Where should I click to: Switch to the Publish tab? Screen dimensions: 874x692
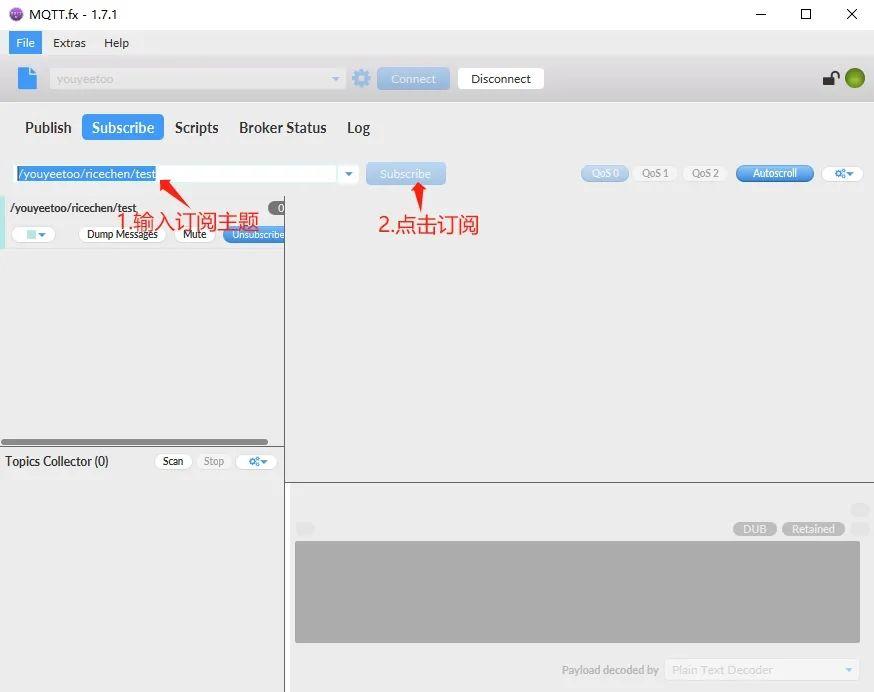(48, 128)
